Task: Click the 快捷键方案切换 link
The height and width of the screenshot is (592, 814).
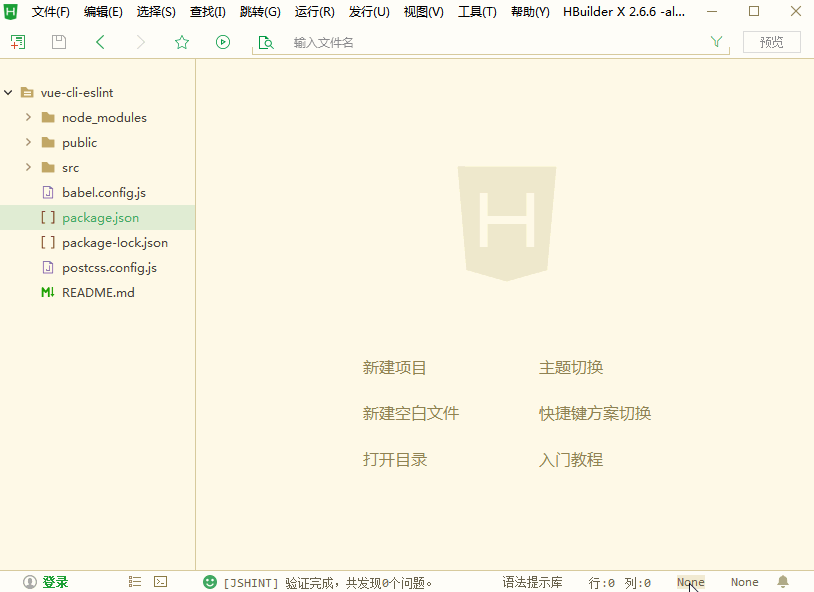Action: coord(595,413)
